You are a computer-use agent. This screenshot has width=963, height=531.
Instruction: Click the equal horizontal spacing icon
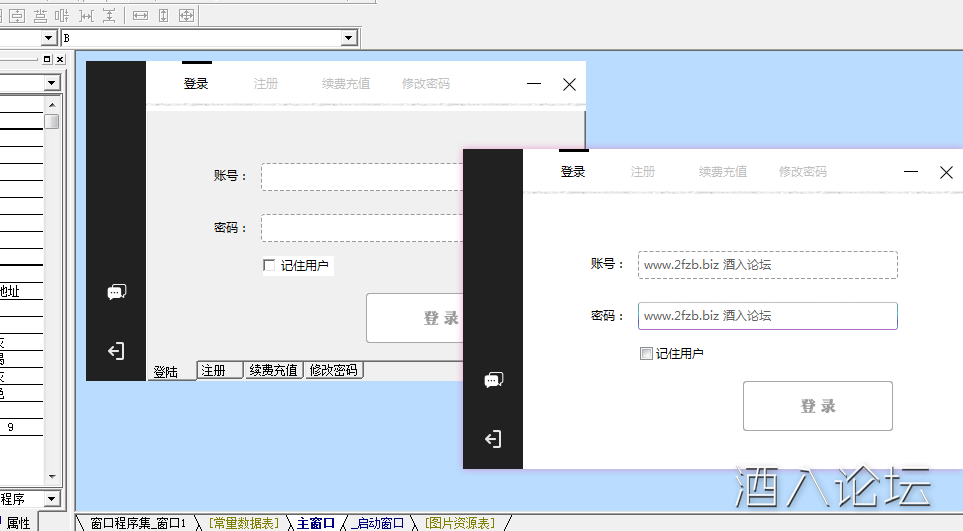coord(87,16)
